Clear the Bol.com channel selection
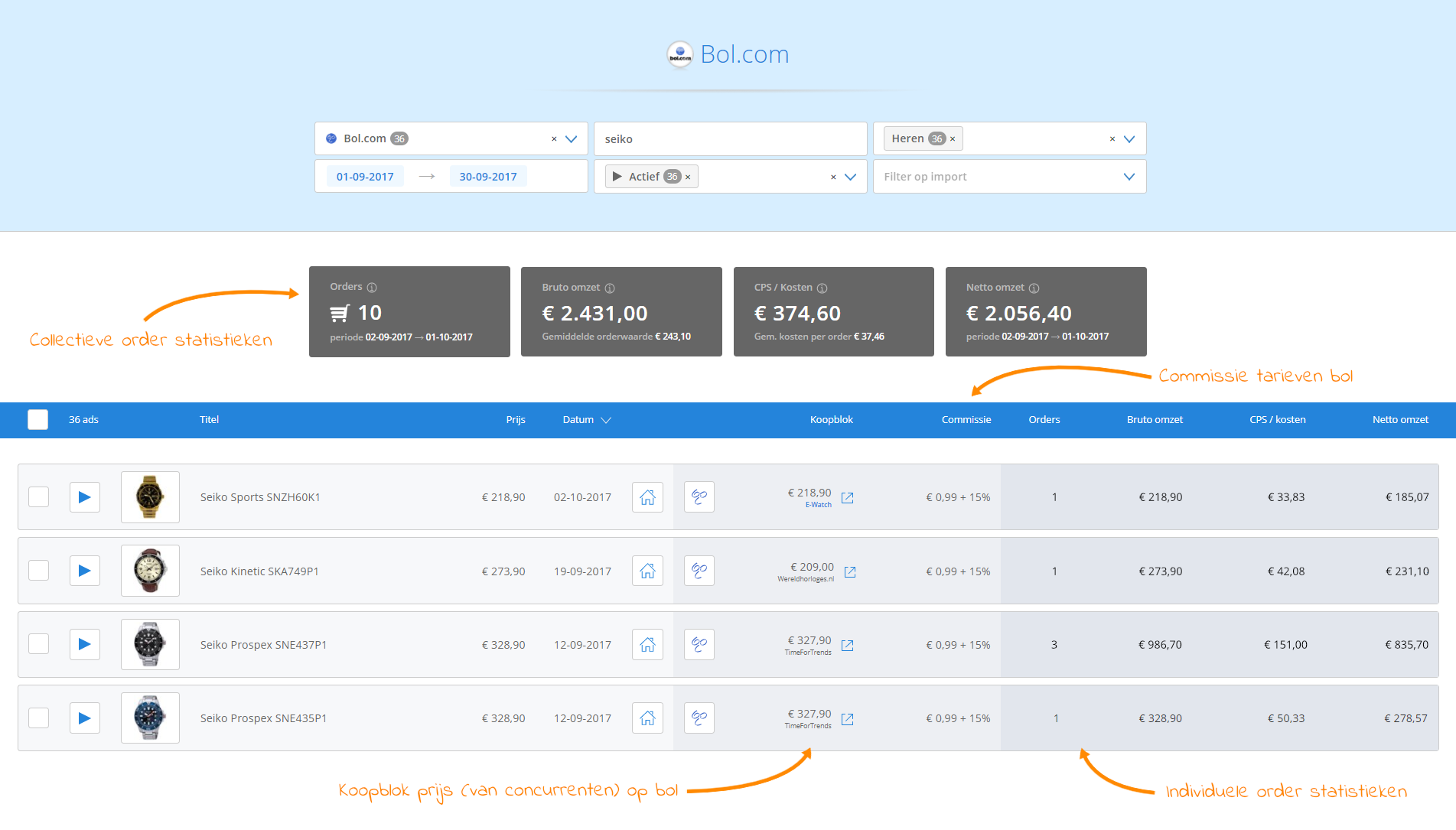1456x830 pixels. (x=554, y=139)
